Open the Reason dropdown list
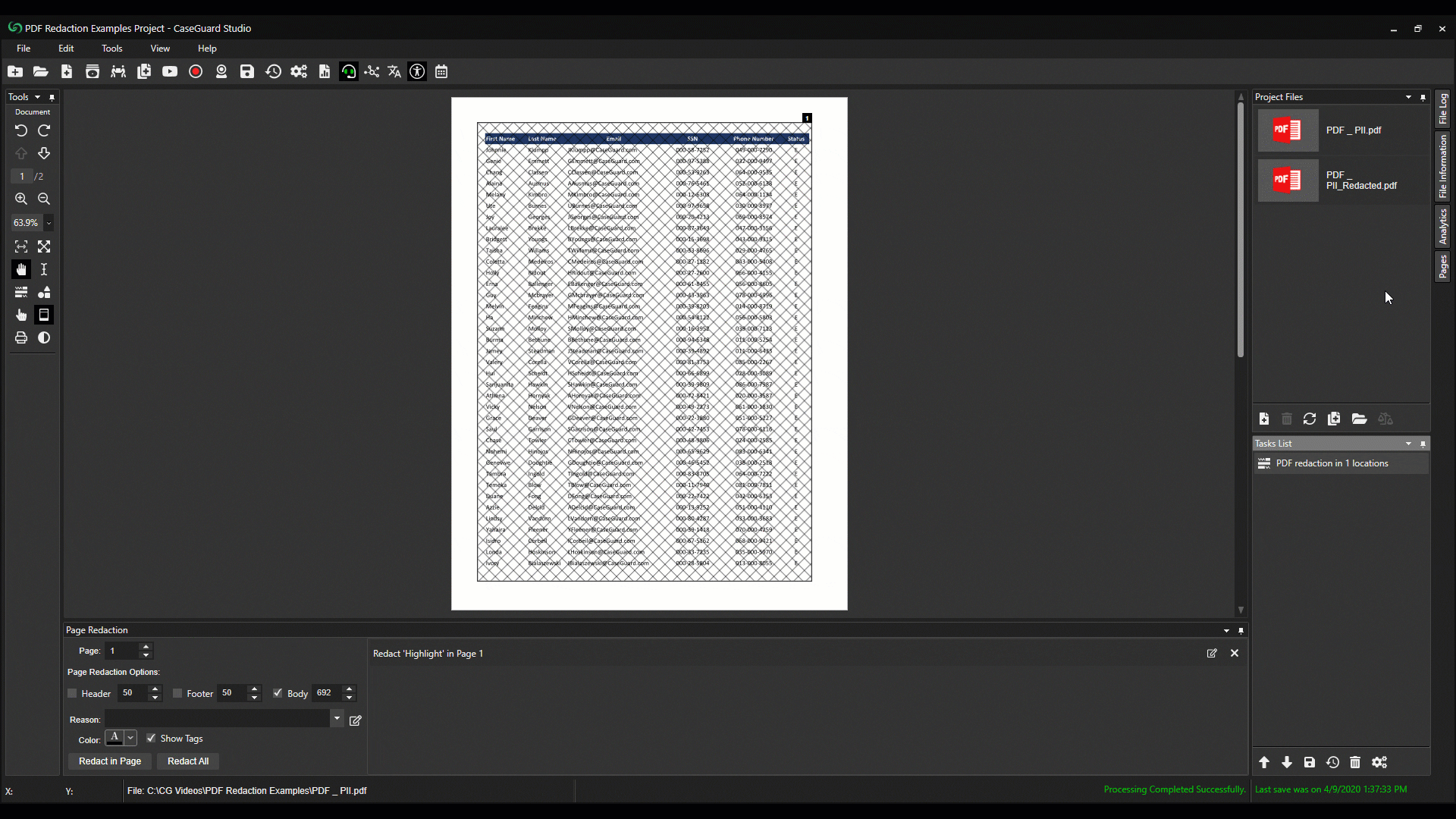1456x819 pixels. tap(336, 718)
